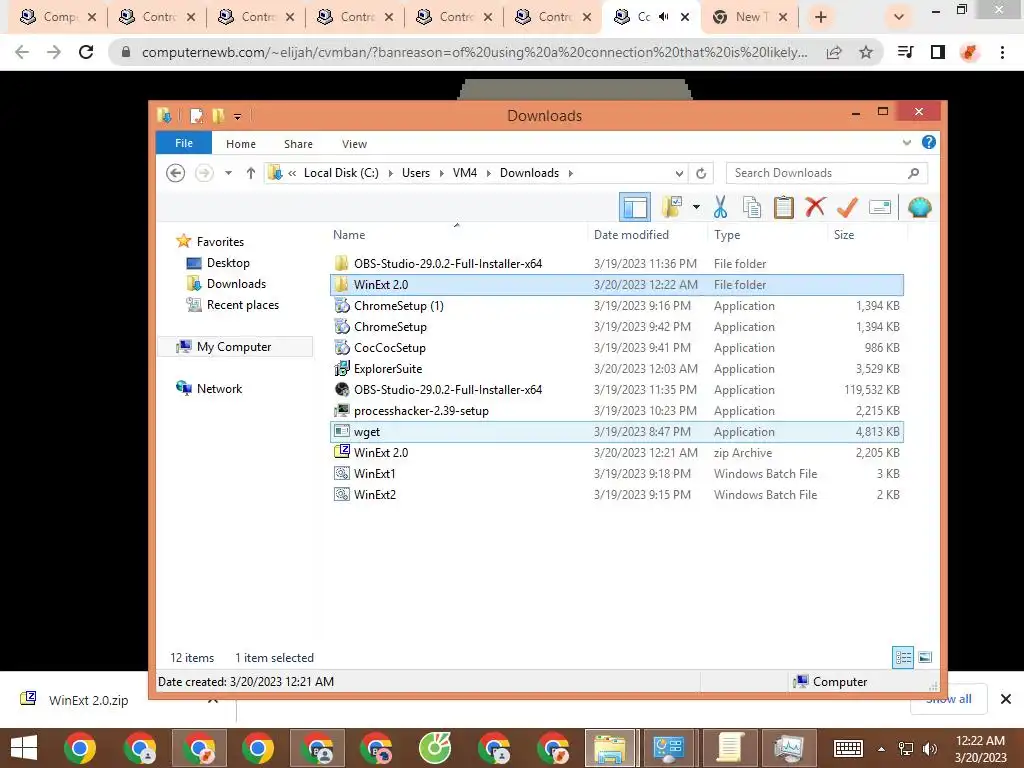Open recent locations dropdown arrow
The width and height of the screenshot is (1024, 768).
(228, 173)
